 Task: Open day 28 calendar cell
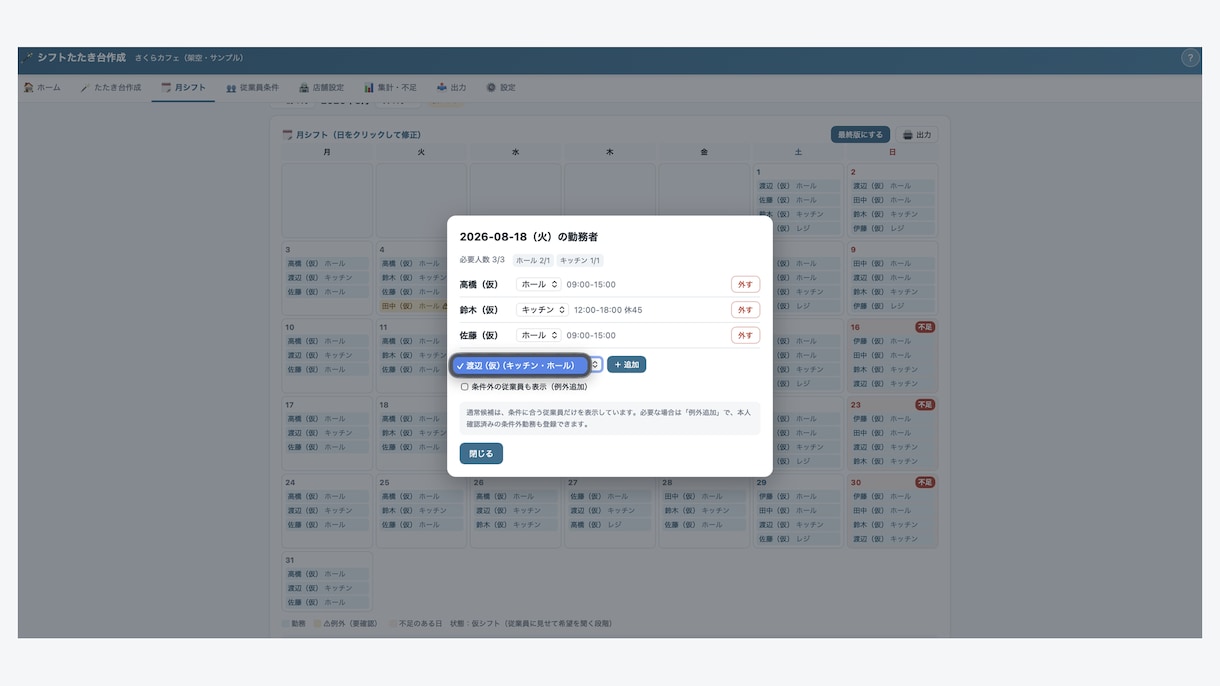click(x=704, y=510)
